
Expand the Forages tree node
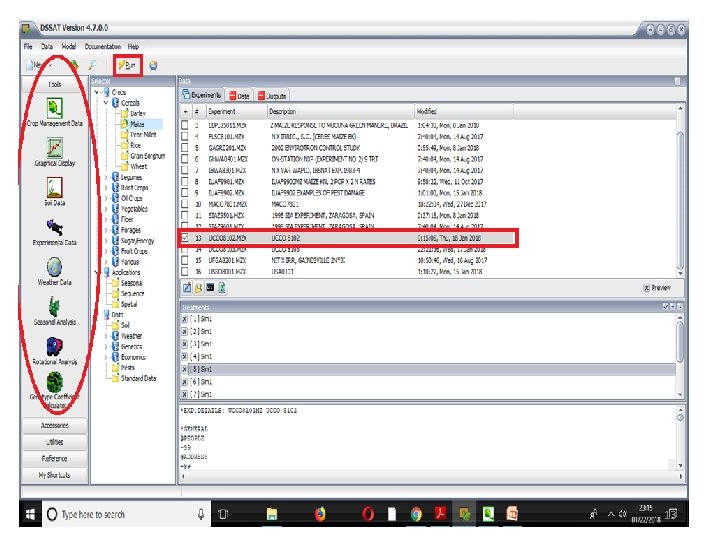tap(106, 230)
